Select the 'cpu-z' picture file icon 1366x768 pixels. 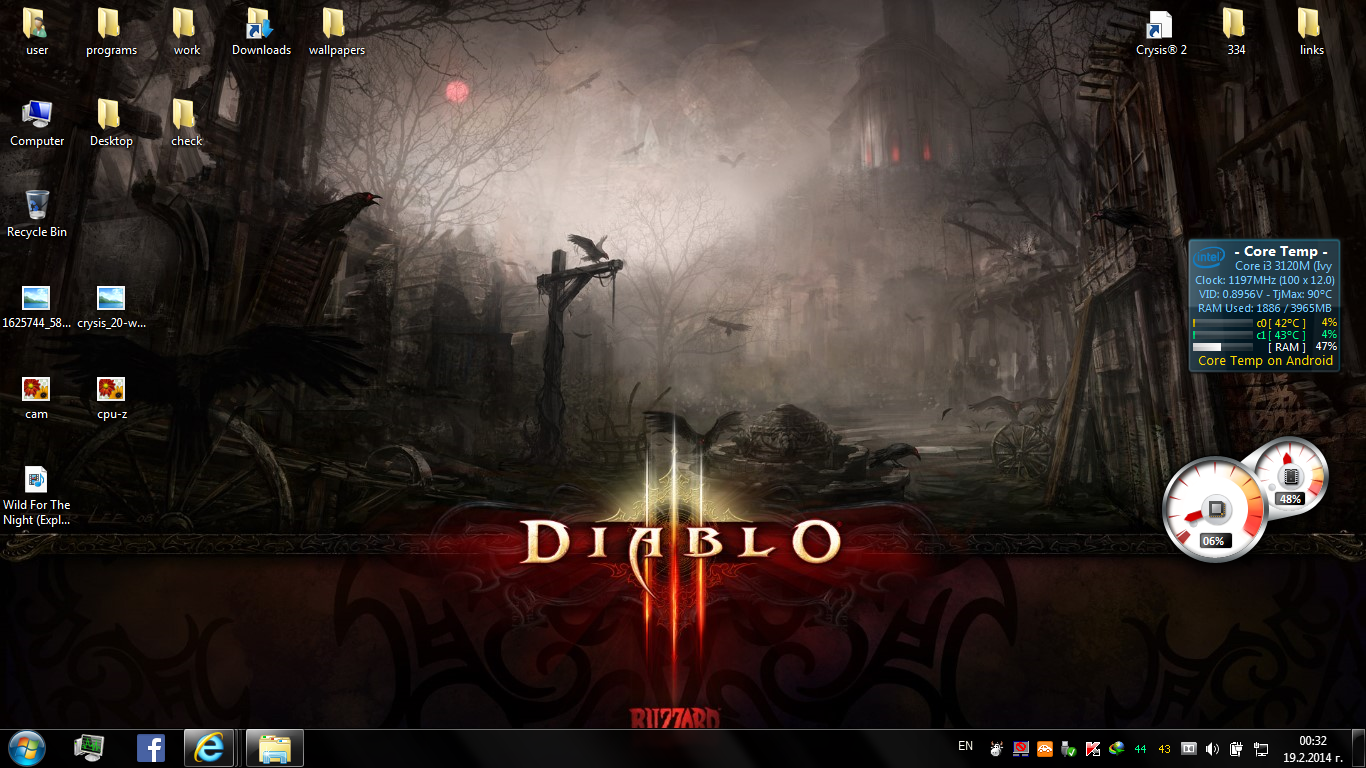111,396
